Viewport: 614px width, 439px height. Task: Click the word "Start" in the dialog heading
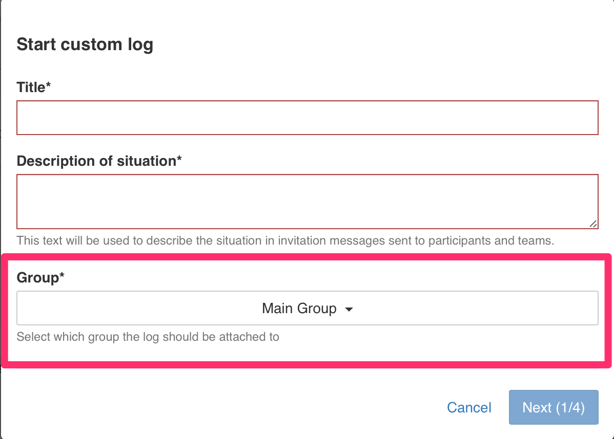pyautogui.click(x=36, y=45)
